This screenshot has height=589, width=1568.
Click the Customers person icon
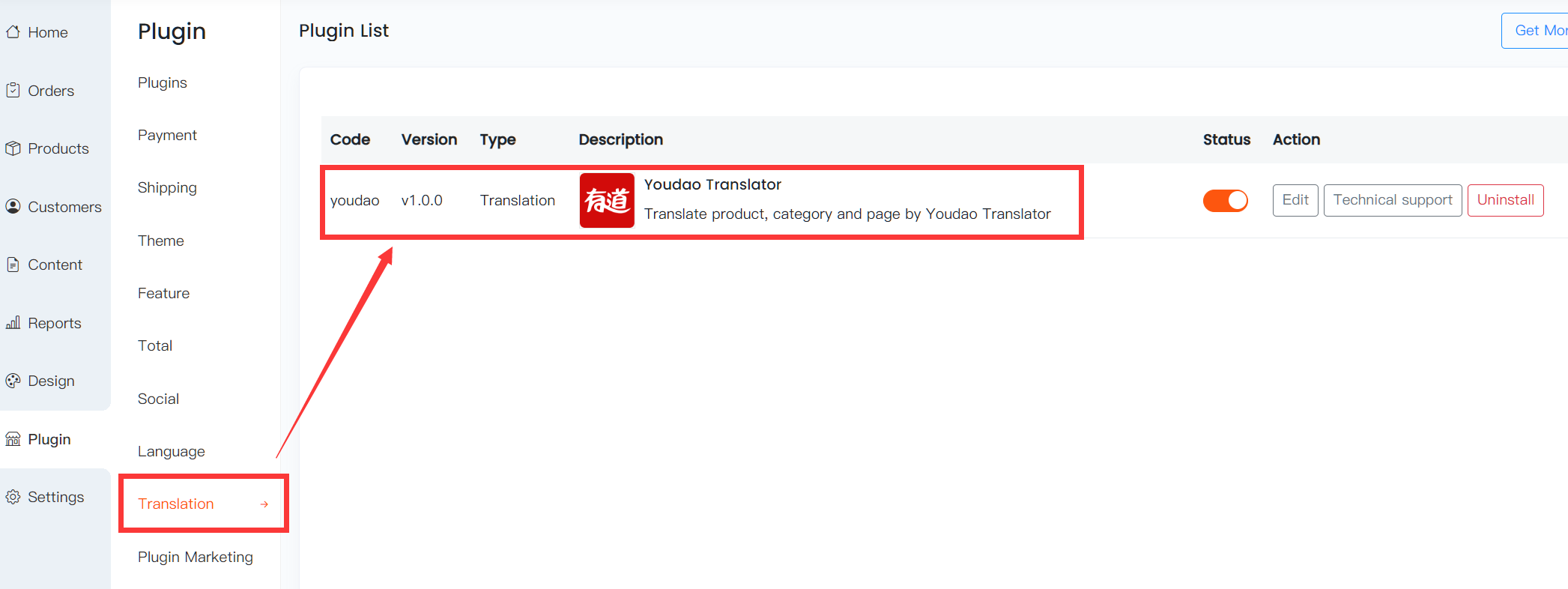point(13,206)
